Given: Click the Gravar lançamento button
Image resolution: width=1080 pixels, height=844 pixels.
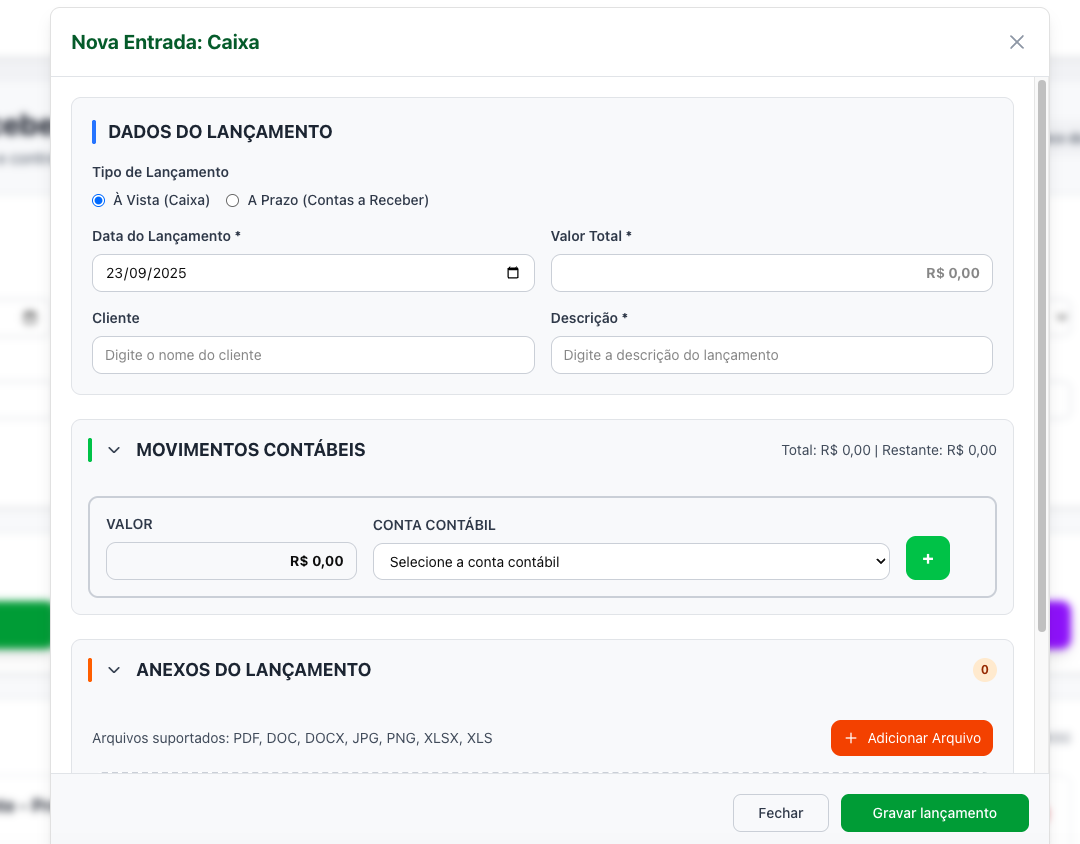Looking at the screenshot, I should [934, 813].
